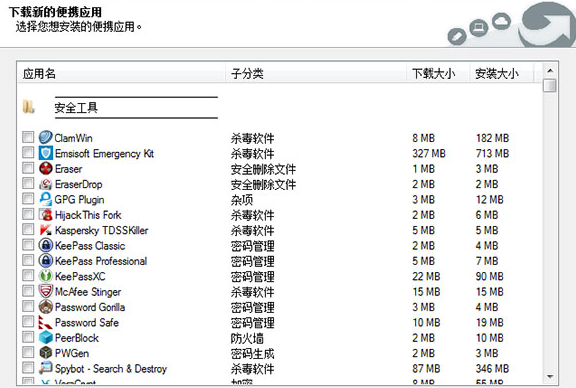Click the KeePassXC icon
This screenshot has width=576, height=388.
pyautogui.click(x=46, y=276)
